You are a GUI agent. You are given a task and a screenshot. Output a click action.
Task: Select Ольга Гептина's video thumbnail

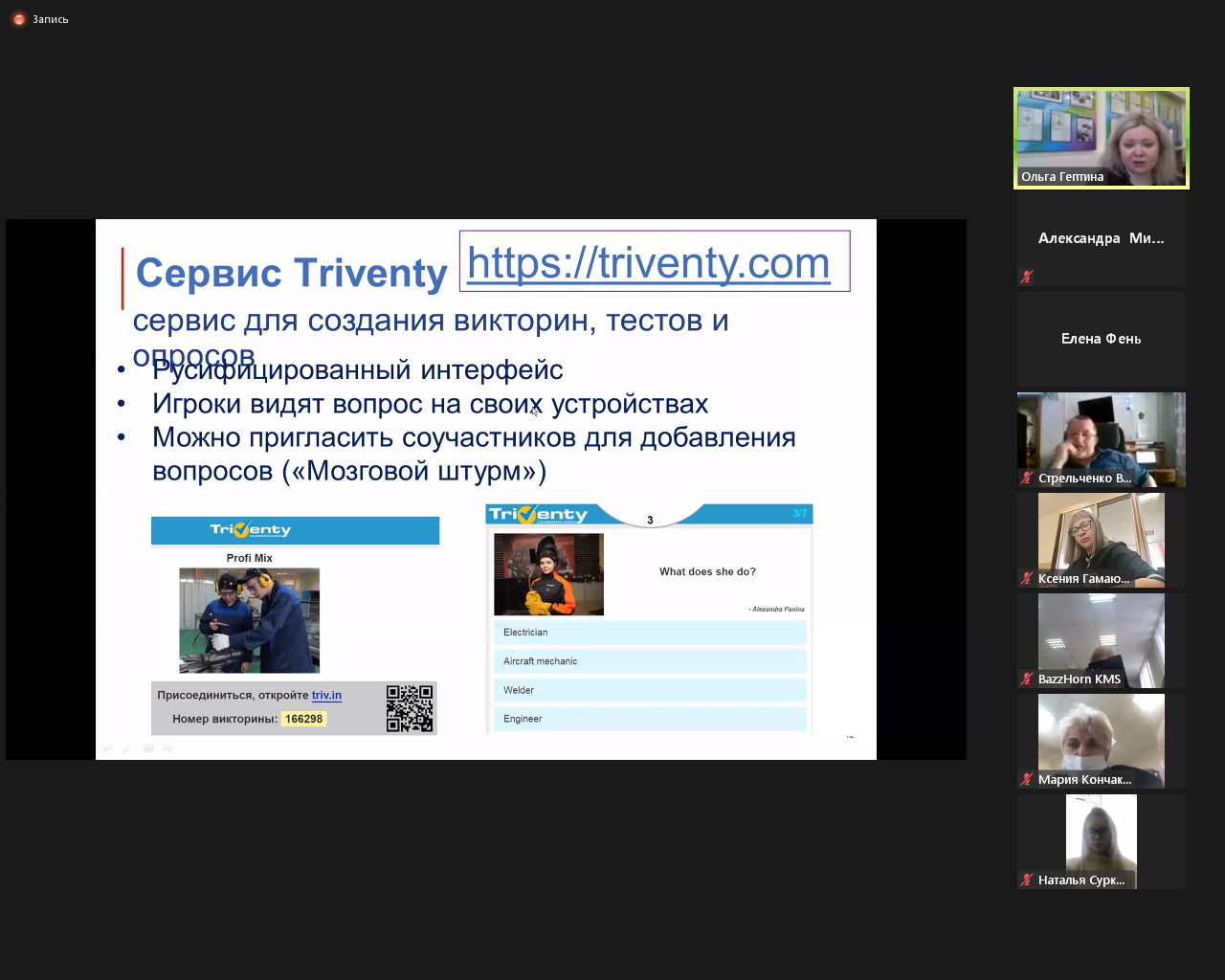click(1102, 138)
